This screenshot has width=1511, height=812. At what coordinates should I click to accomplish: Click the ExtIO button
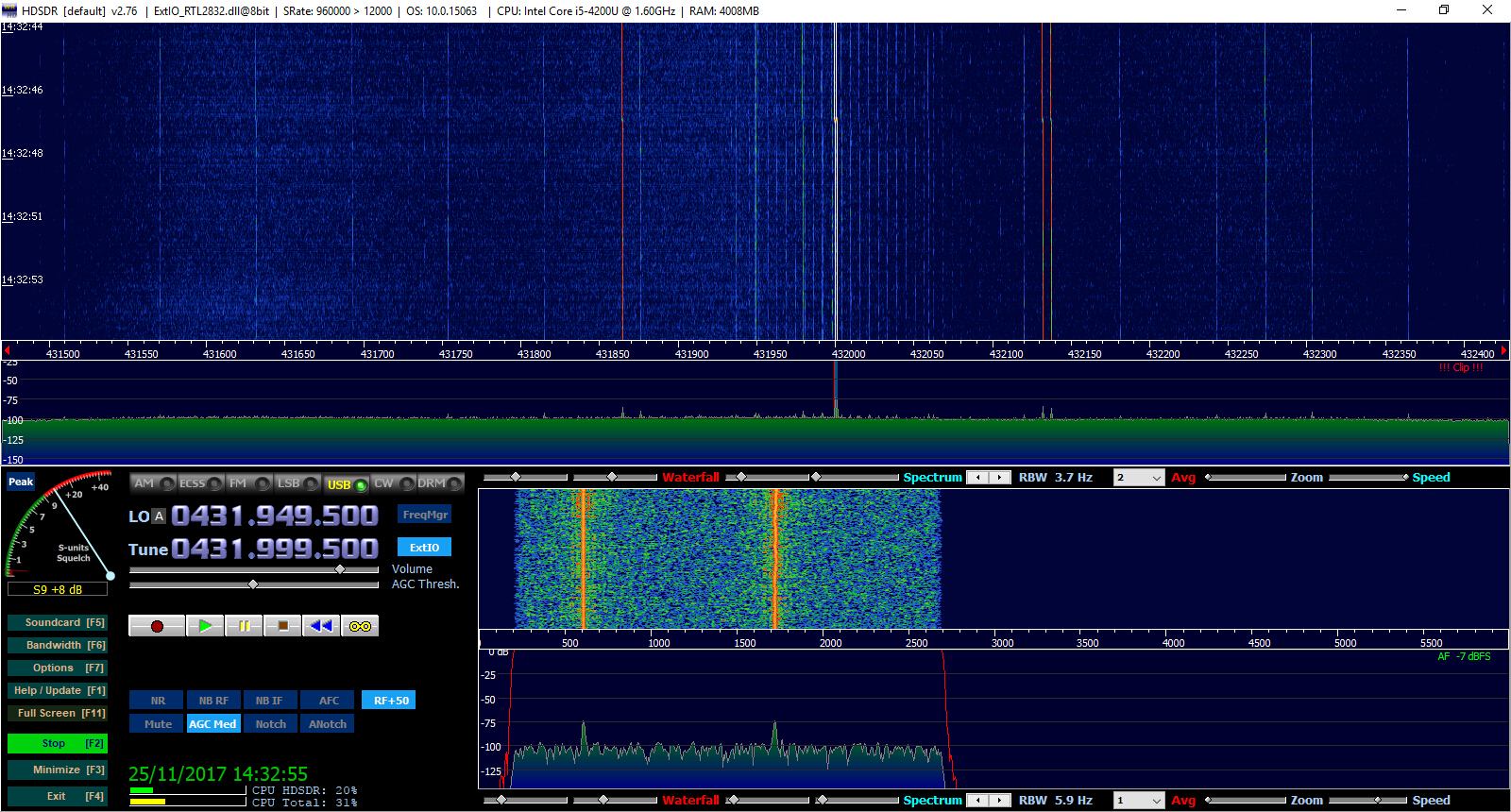pos(424,548)
